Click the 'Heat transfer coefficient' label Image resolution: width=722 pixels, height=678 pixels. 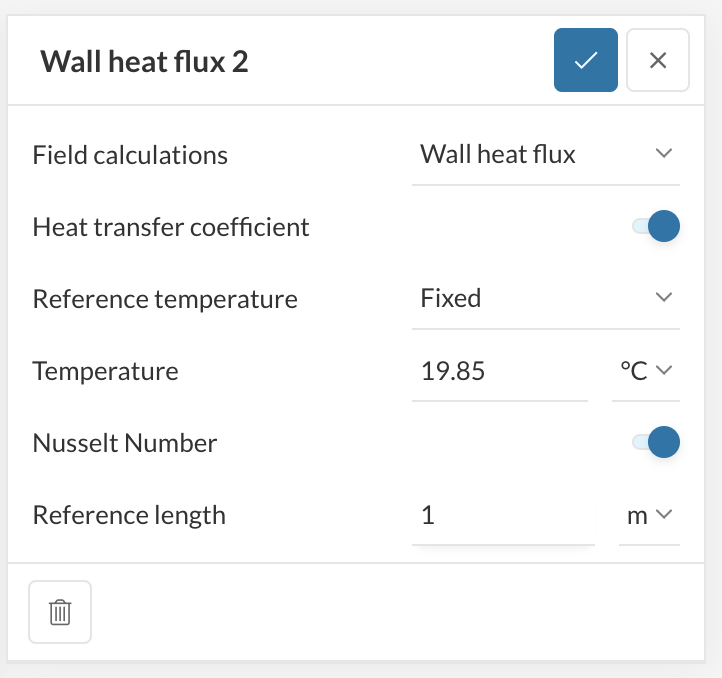(171, 227)
